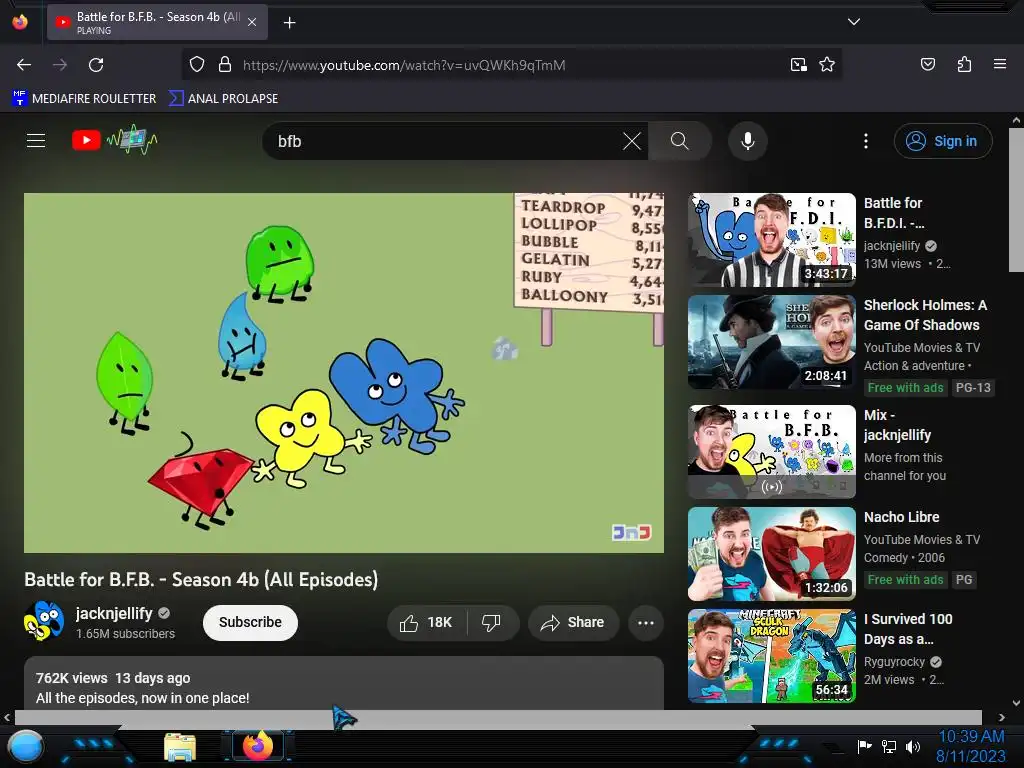Open the volume speaker tray icon
The width and height of the screenshot is (1024, 768).
pyautogui.click(x=913, y=746)
